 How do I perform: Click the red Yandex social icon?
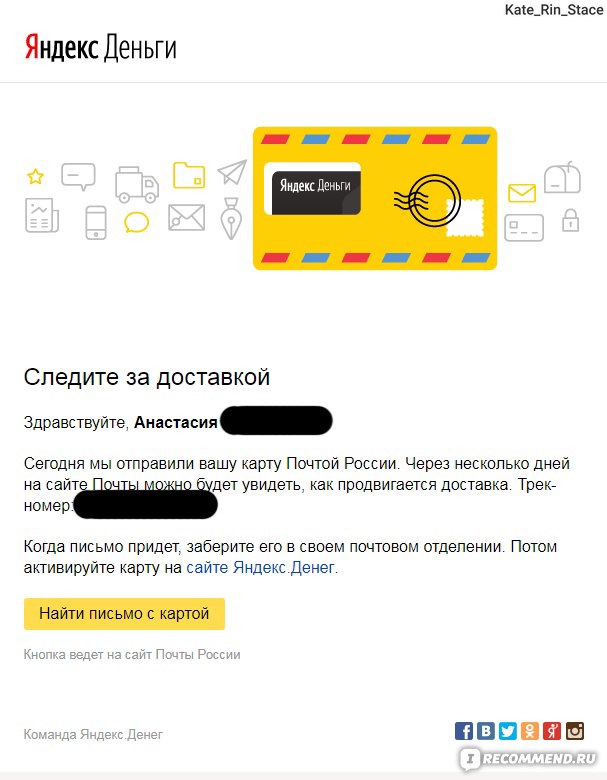tap(552, 731)
